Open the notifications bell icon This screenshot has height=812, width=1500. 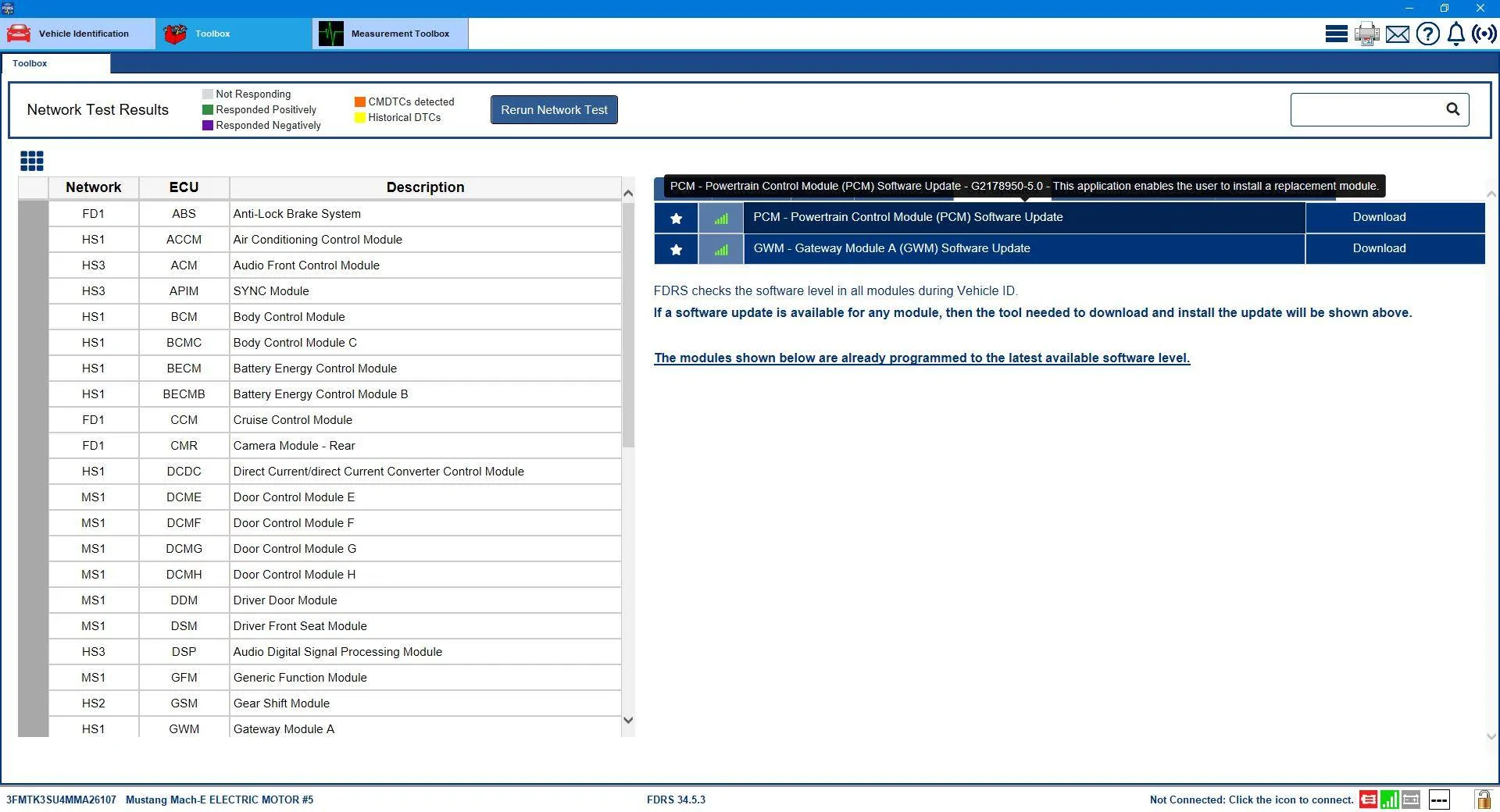1455,34
